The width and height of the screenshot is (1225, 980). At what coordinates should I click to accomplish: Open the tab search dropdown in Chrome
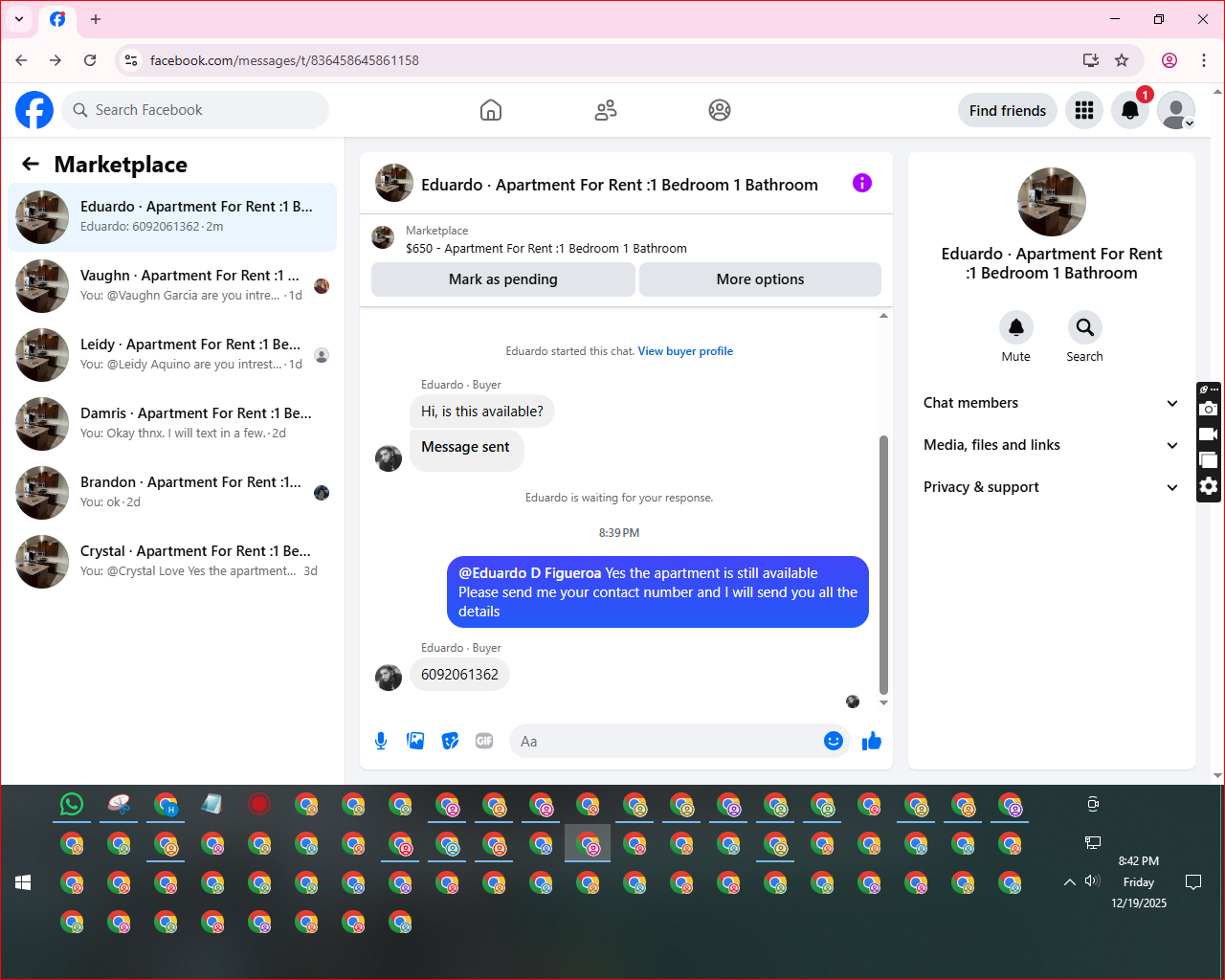click(x=19, y=19)
